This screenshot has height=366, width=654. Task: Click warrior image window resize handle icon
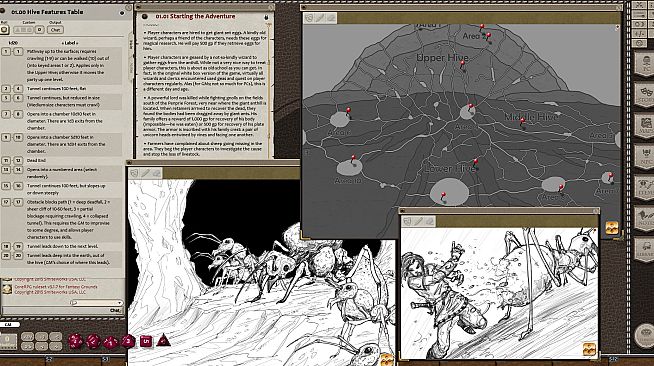589,349
